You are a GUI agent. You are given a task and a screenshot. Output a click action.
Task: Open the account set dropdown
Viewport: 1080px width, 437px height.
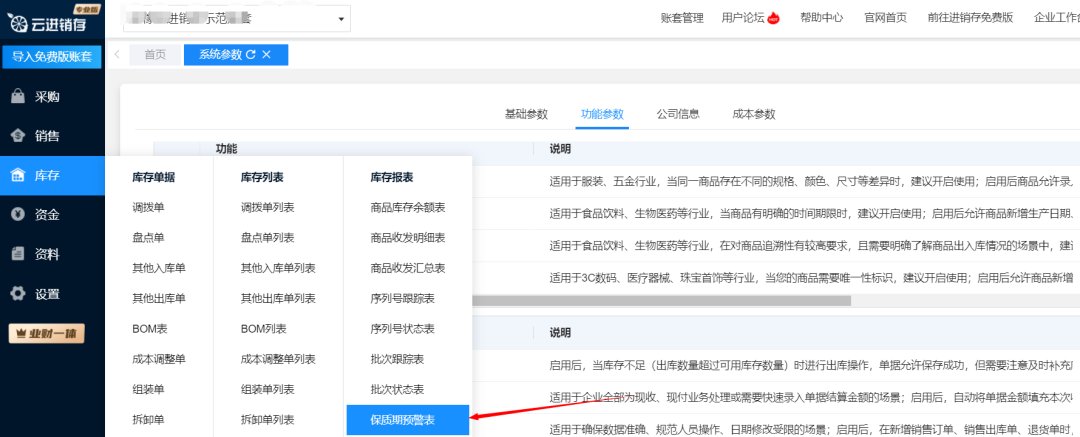pyautogui.click(x=237, y=19)
